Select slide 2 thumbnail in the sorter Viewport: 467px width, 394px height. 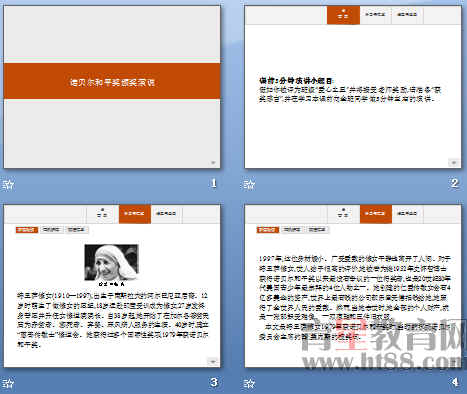pos(353,87)
